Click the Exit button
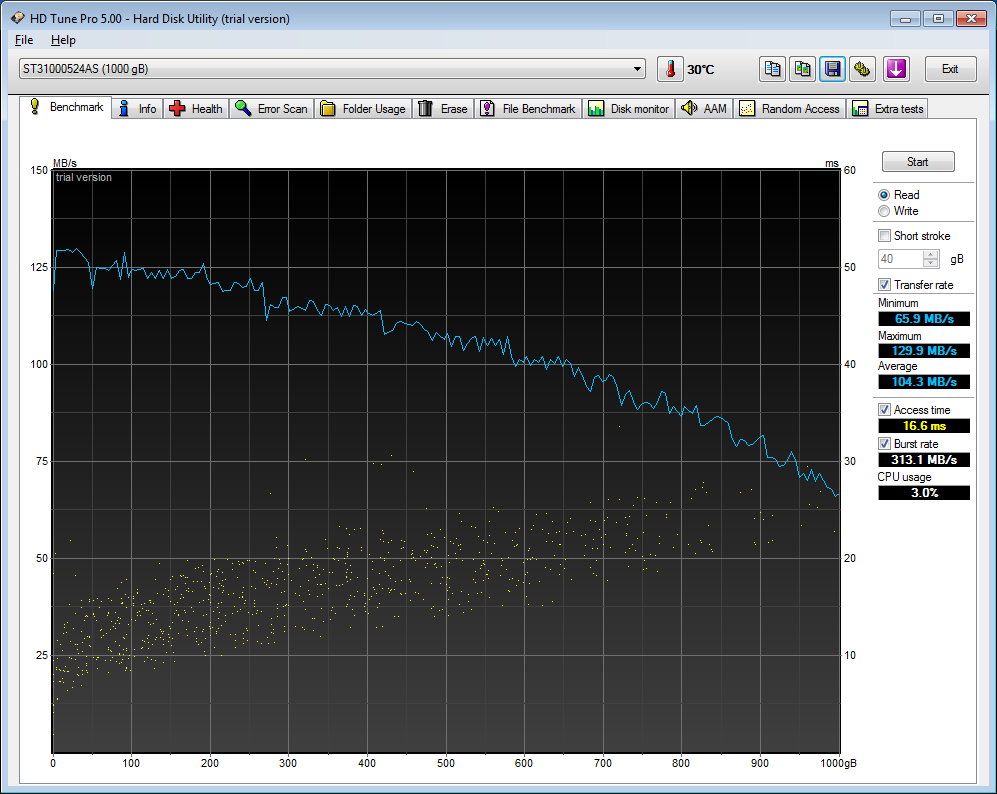This screenshot has width=997, height=794. click(x=949, y=69)
